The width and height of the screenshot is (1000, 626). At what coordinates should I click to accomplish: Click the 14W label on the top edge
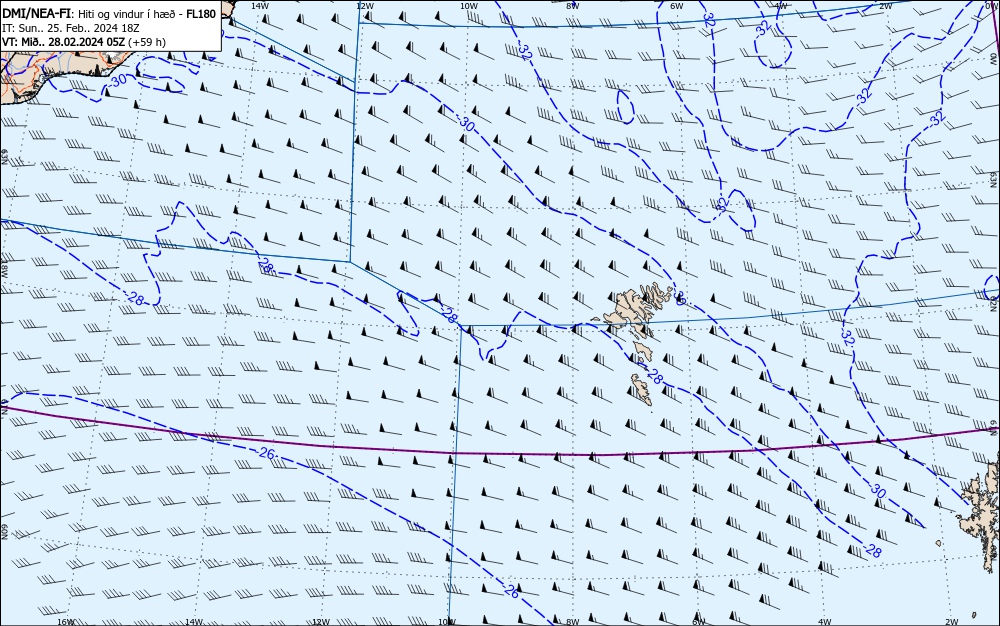259,5
